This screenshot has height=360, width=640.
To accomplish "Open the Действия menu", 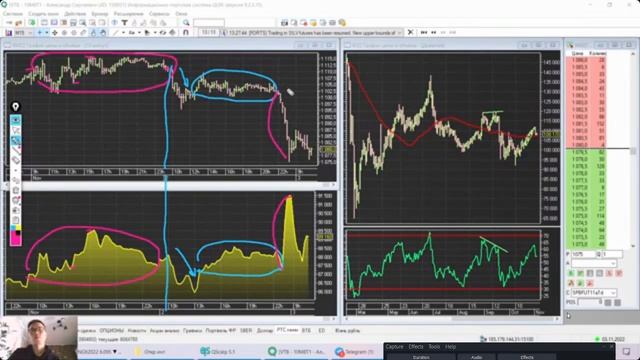I will click(x=75, y=14).
